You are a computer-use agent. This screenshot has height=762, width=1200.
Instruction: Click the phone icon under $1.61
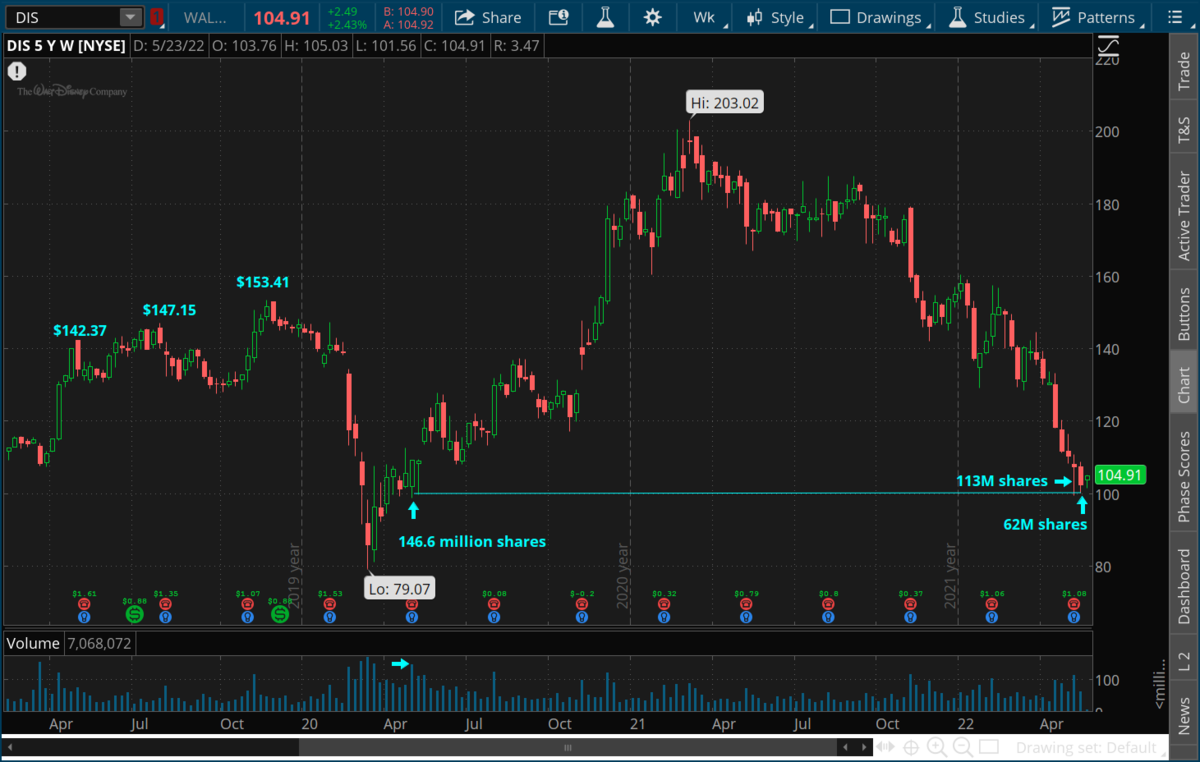coord(84,604)
